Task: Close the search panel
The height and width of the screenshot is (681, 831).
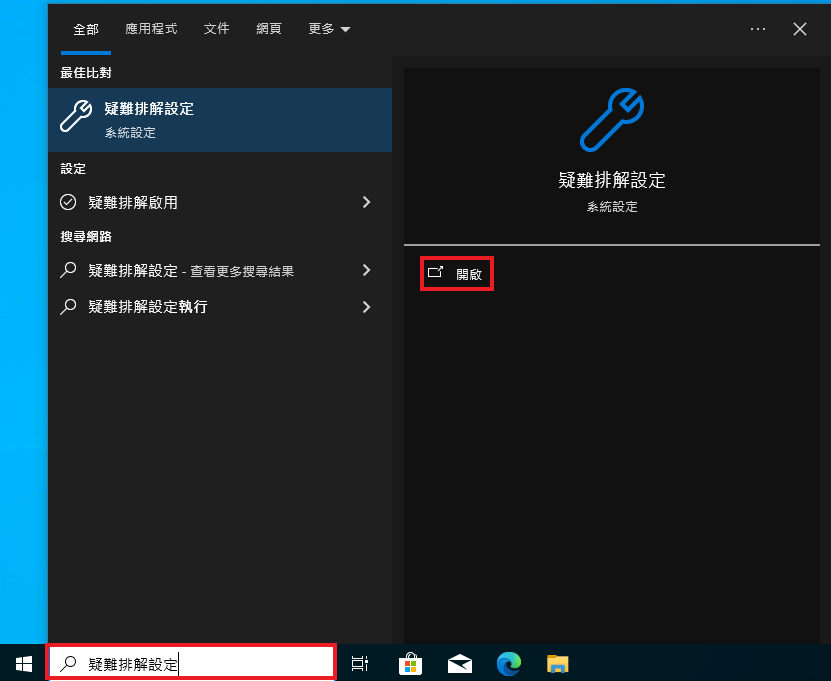Action: tap(800, 29)
